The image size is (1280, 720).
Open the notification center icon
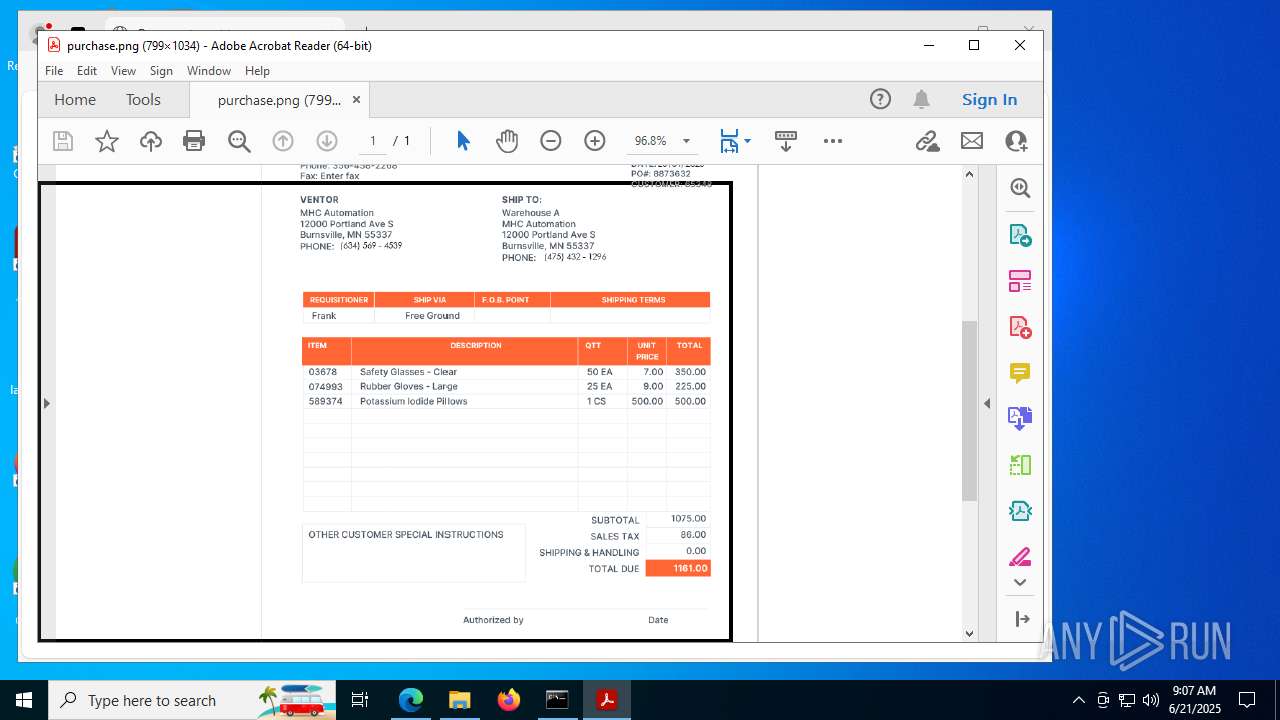[1247, 700]
